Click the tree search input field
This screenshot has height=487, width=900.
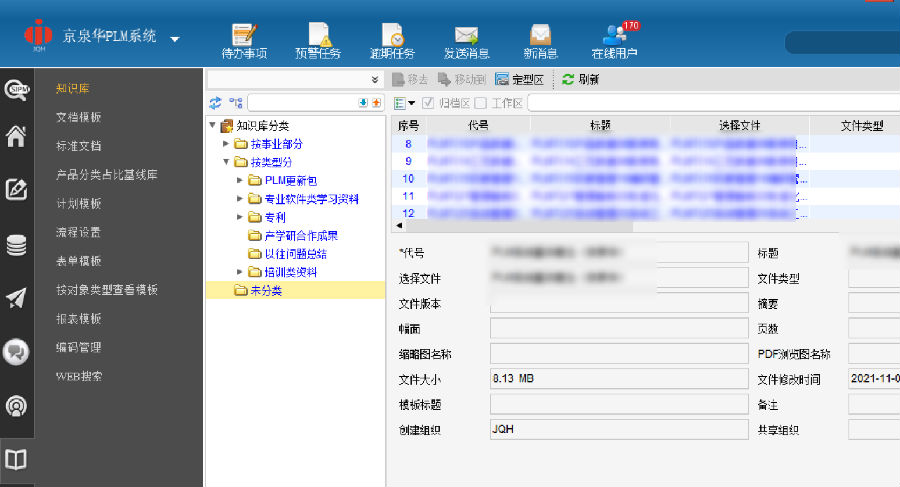303,103
